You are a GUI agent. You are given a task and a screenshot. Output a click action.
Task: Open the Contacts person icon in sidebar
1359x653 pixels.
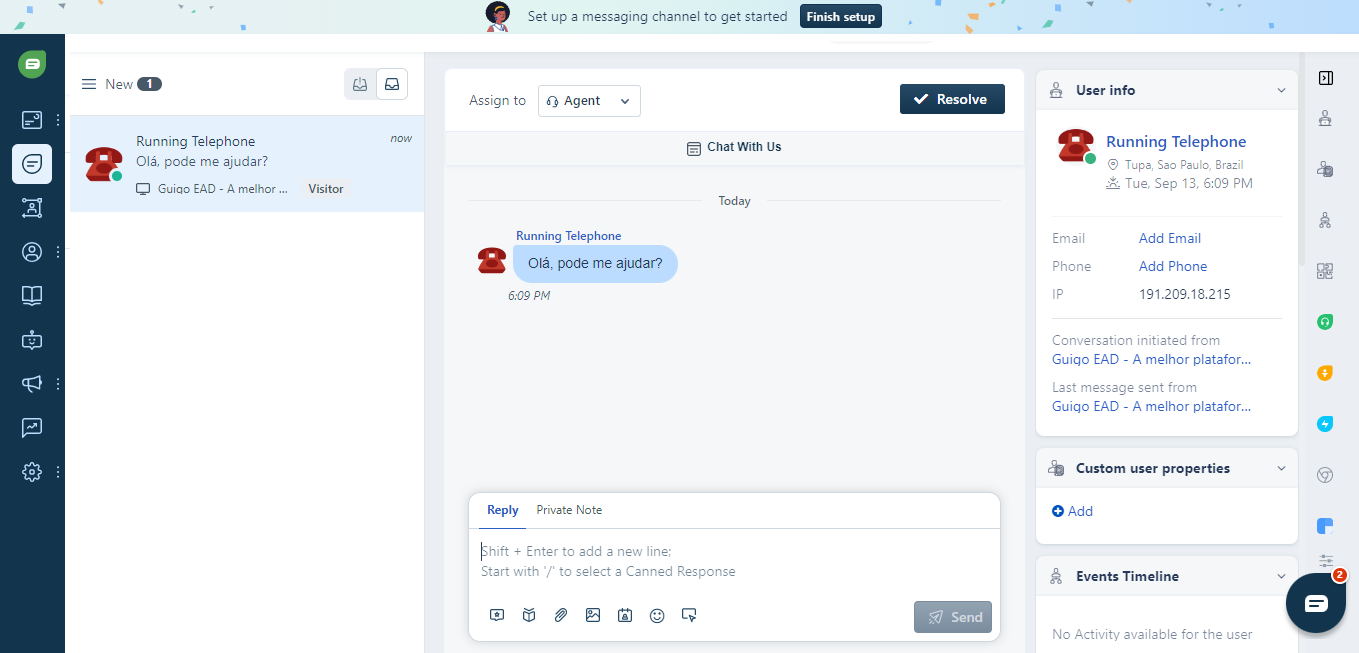pyautogui.click(x=32, y=252)
